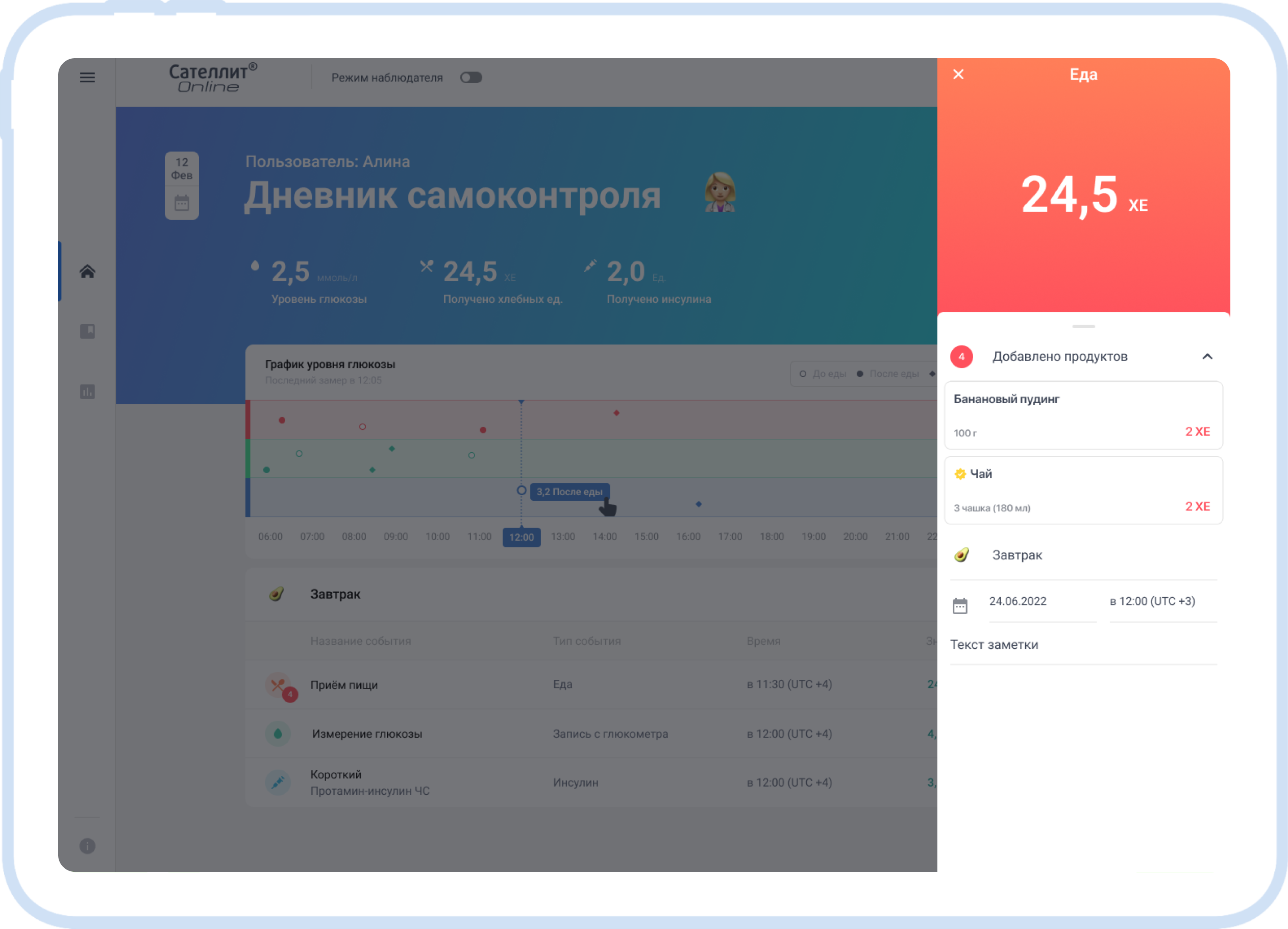Toggle the После еды legend filter
1288x929 pixels.
tap(887, 374)
